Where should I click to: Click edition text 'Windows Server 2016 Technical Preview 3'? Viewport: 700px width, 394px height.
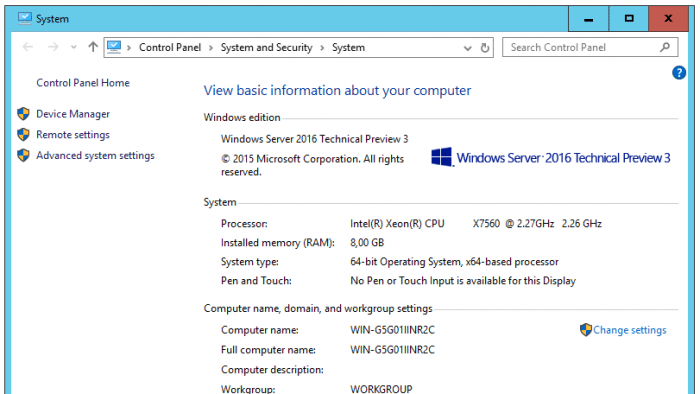314,139
